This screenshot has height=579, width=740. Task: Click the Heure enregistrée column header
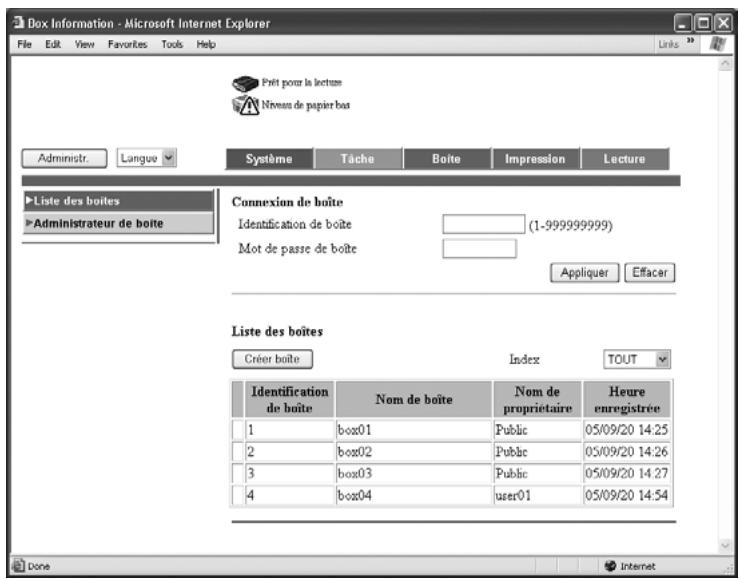627,400
